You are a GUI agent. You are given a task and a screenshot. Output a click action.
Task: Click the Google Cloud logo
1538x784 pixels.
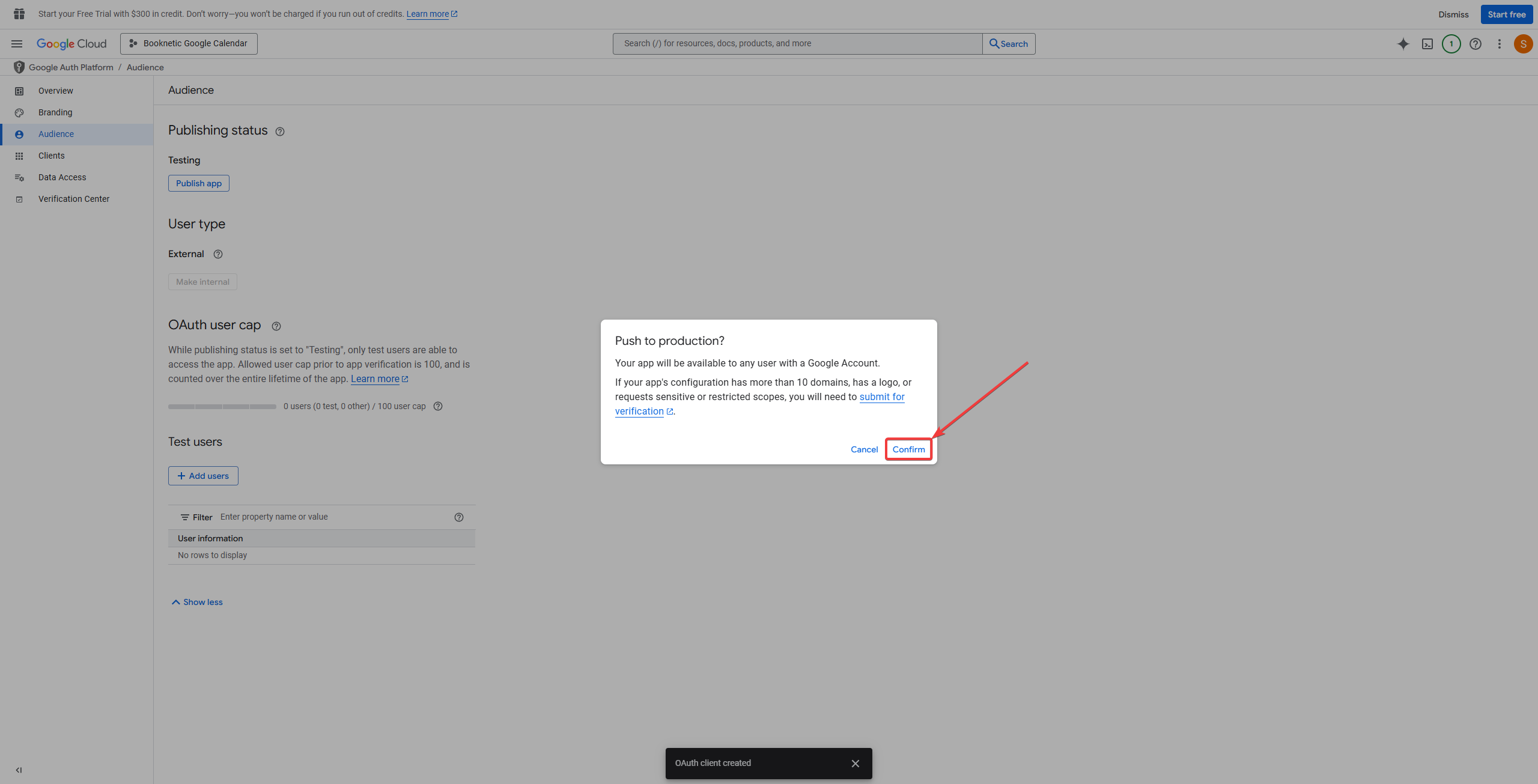[x=71, y=44]
